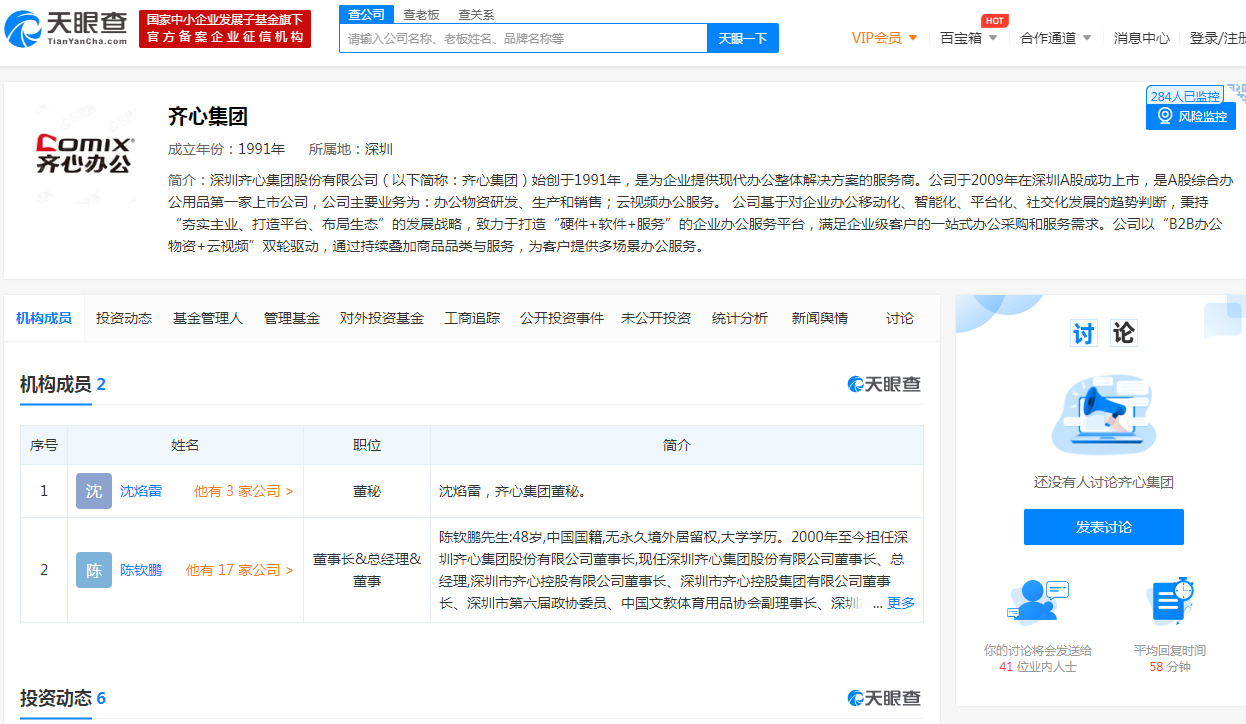Click the 姓名 column header
This screenshot has width=1246, height=724.
tap(185, 445)
